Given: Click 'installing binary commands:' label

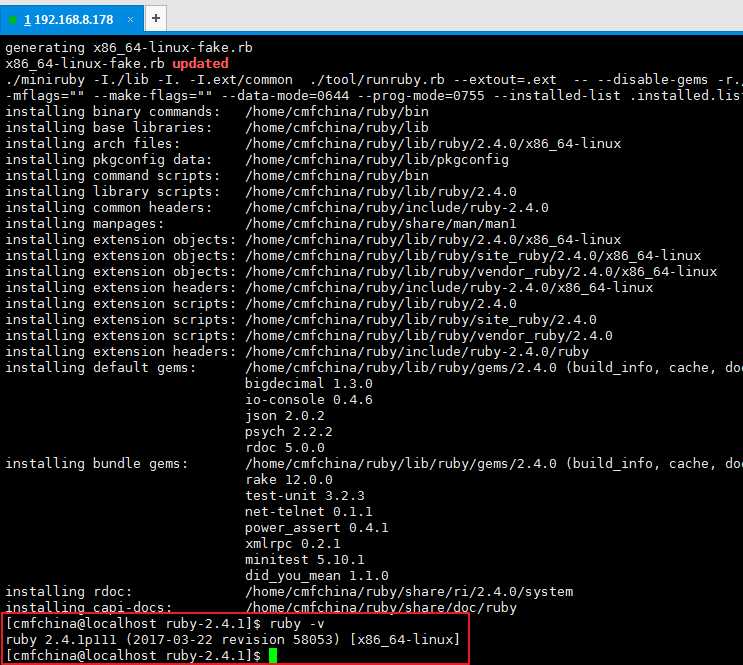Looking at the screenshot, I should [x=113, y=111].
